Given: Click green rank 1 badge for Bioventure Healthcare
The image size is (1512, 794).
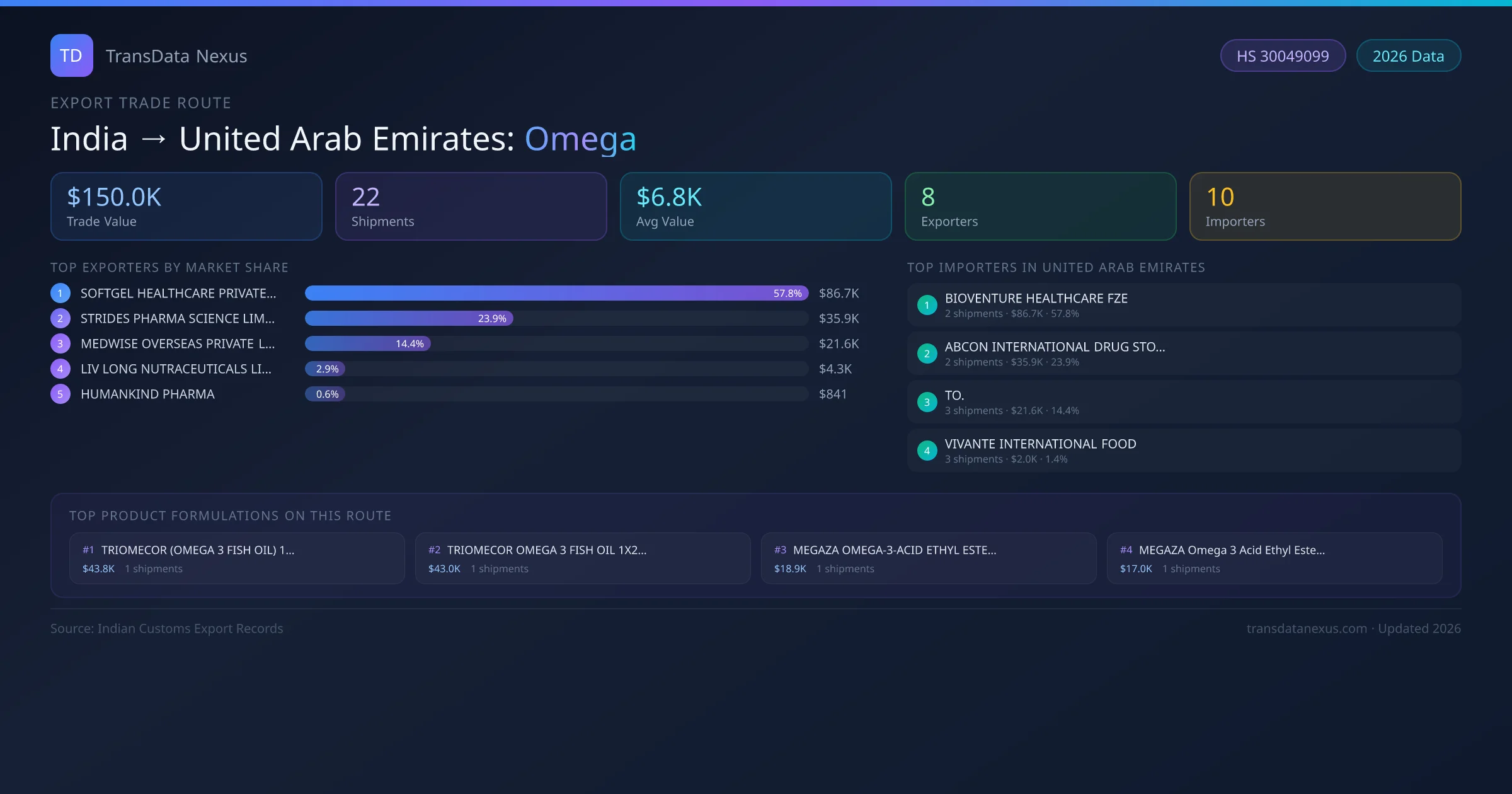Looking at the screenshot, I should [x=927, y=305].
